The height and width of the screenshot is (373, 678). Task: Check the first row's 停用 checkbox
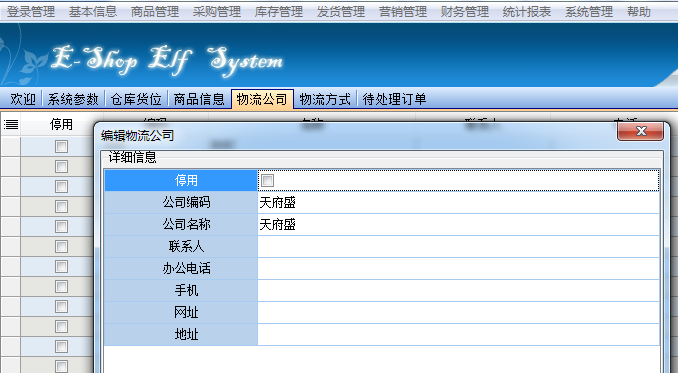[x=61, y=147]
